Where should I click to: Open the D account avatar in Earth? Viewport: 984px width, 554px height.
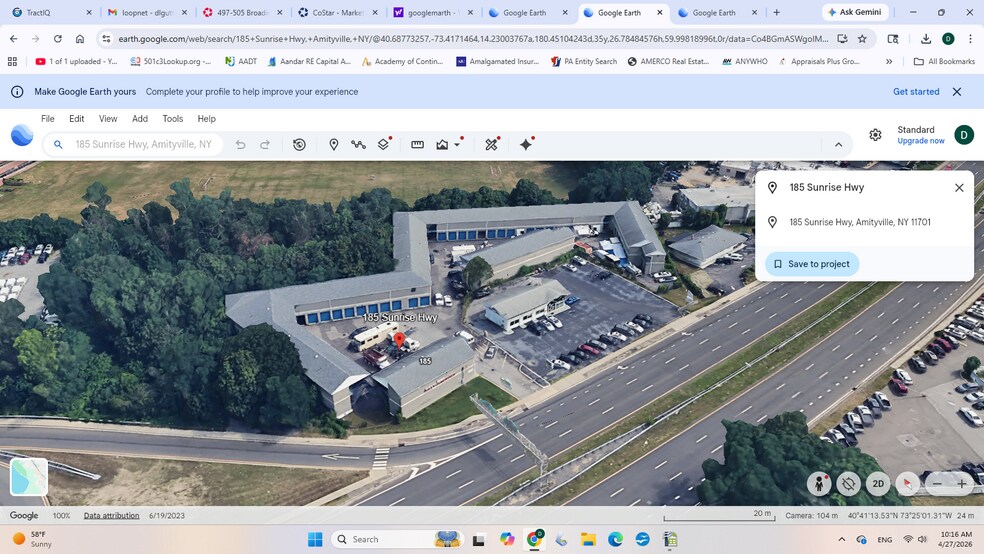click(x=964, y=135)
